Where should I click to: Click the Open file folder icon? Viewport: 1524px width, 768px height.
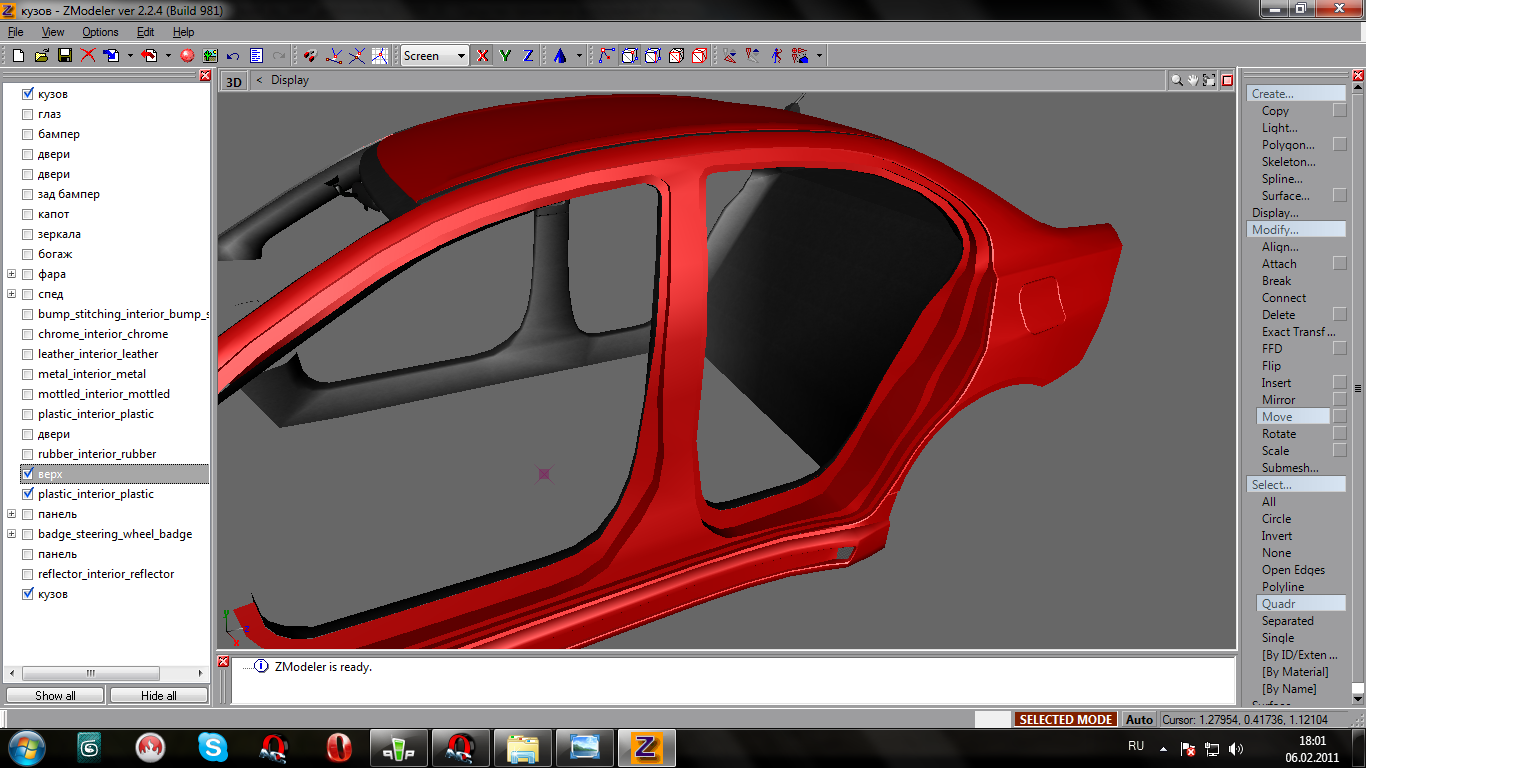(x=41, y=56)
